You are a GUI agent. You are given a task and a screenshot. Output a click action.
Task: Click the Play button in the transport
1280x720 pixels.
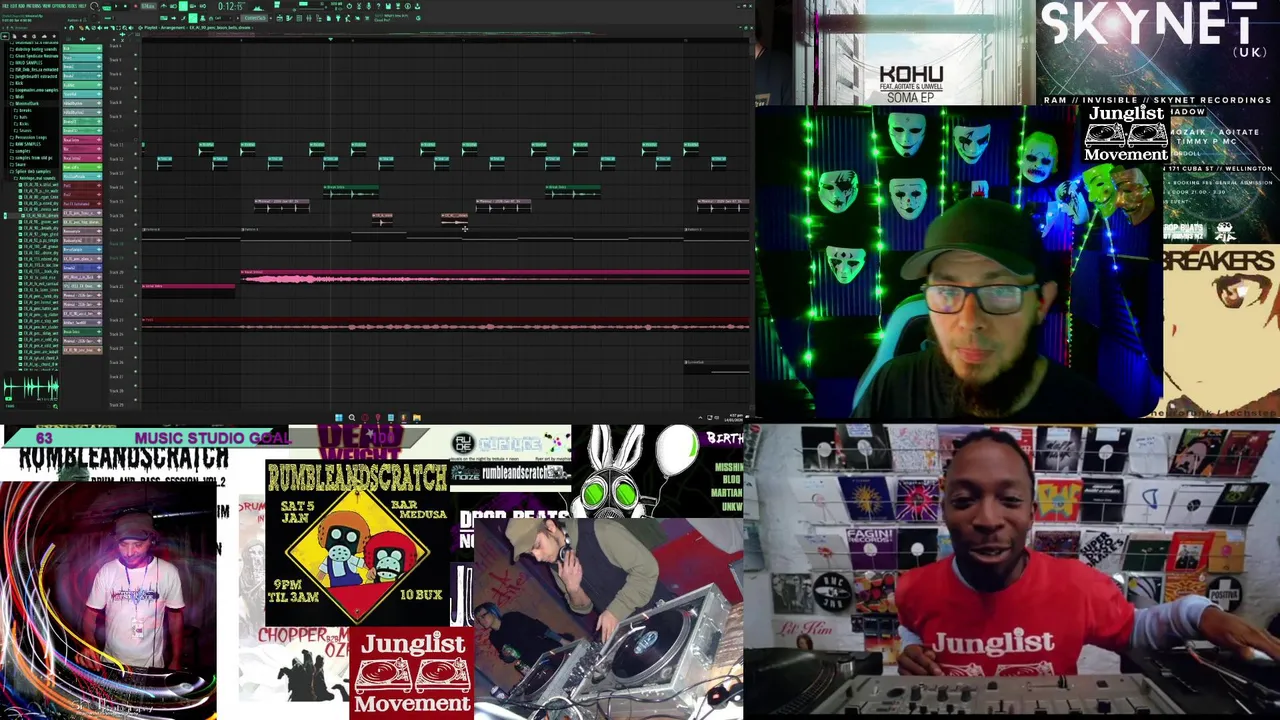116,6
